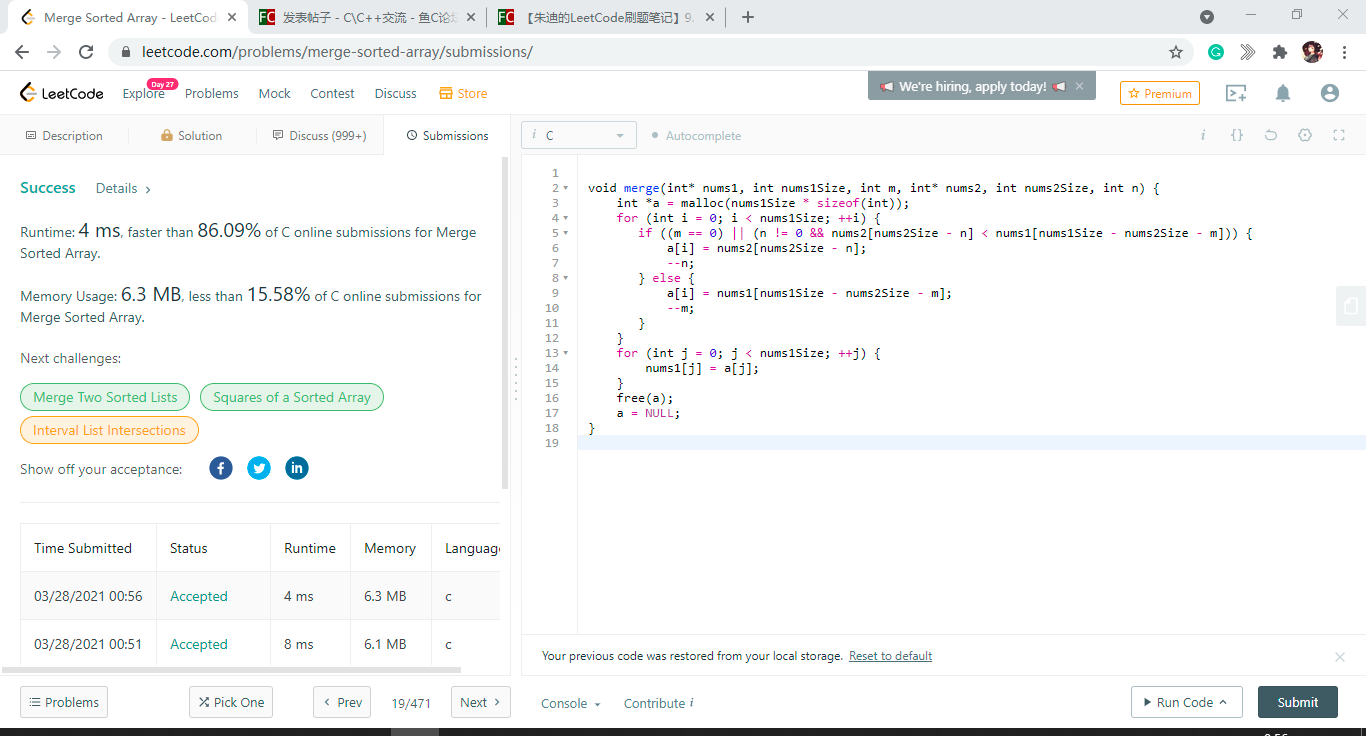Screen dimensions: 1366x736
Task: Switch to the Description tab
Action: pos(64,135)
